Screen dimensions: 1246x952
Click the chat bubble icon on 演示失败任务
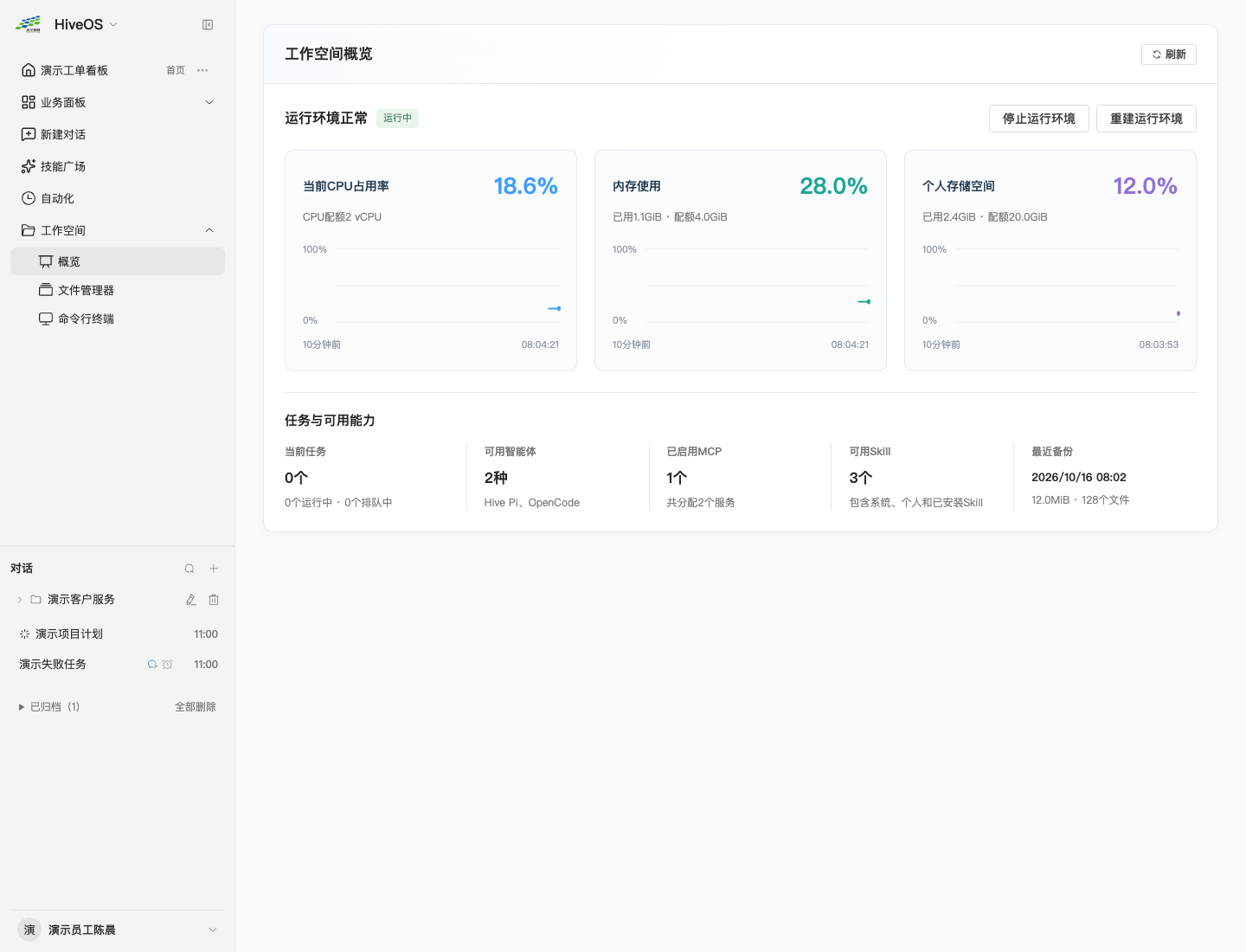click(x=152, y=665)
